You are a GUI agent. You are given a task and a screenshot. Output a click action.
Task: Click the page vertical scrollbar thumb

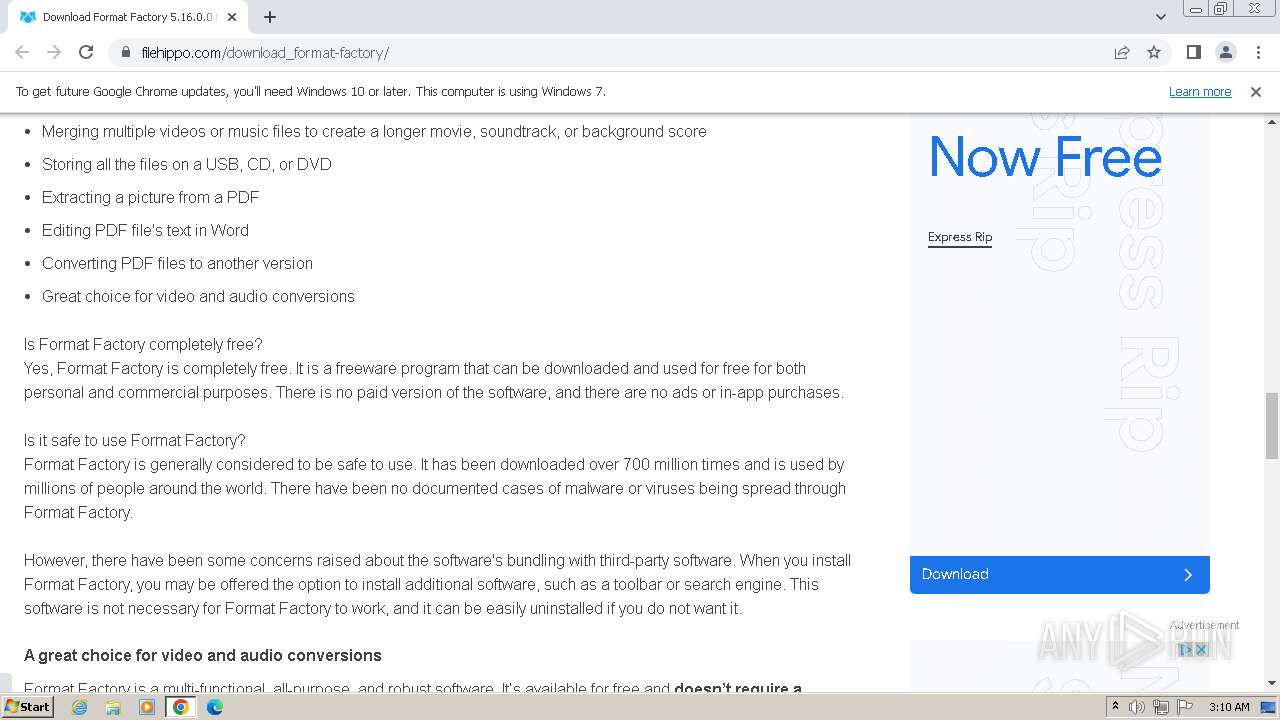[1272, 425]
